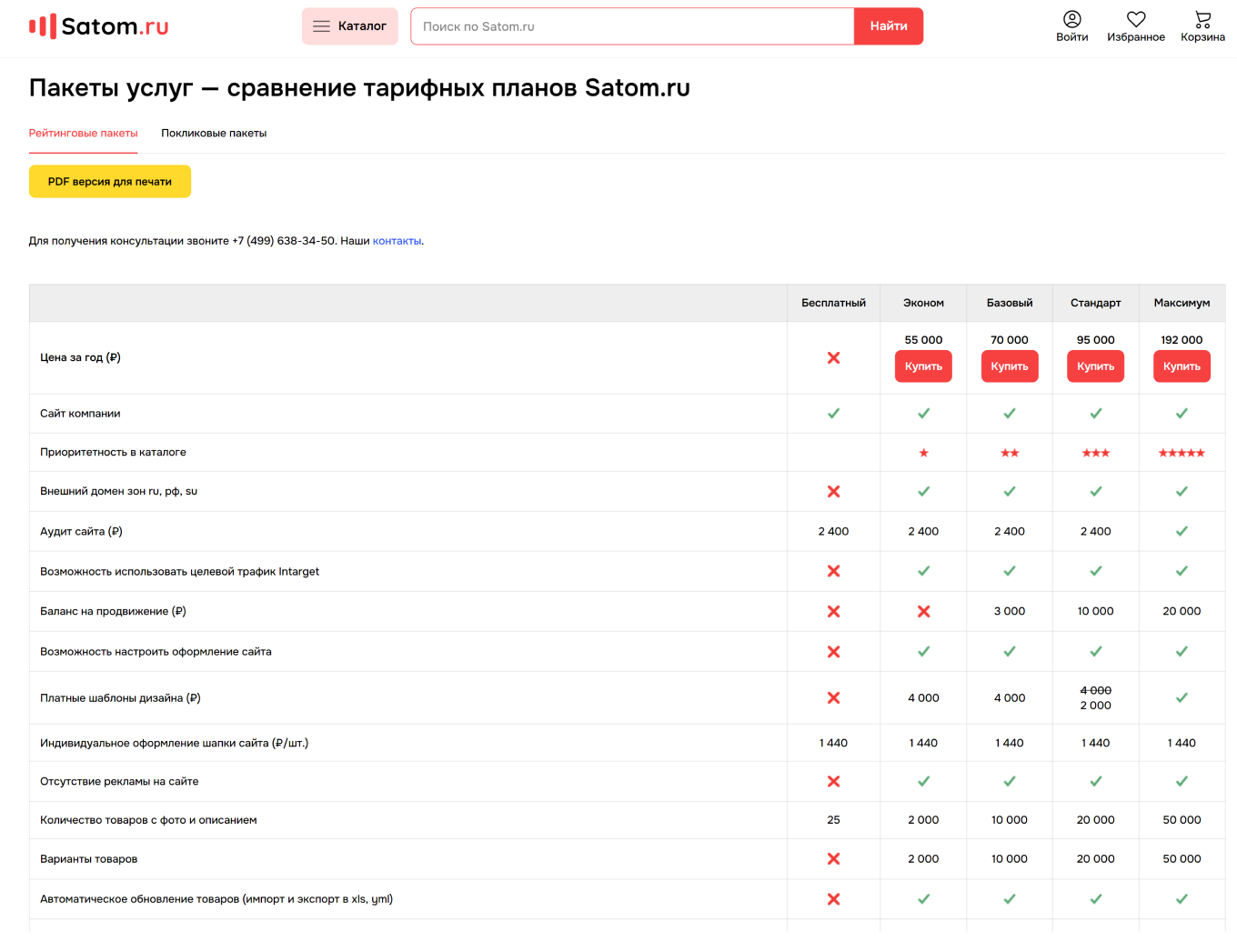The width and height of the screenshot is (1237, 952).
Task: Click the Цена за год (₽) row label
Action: tap(80, 358)
